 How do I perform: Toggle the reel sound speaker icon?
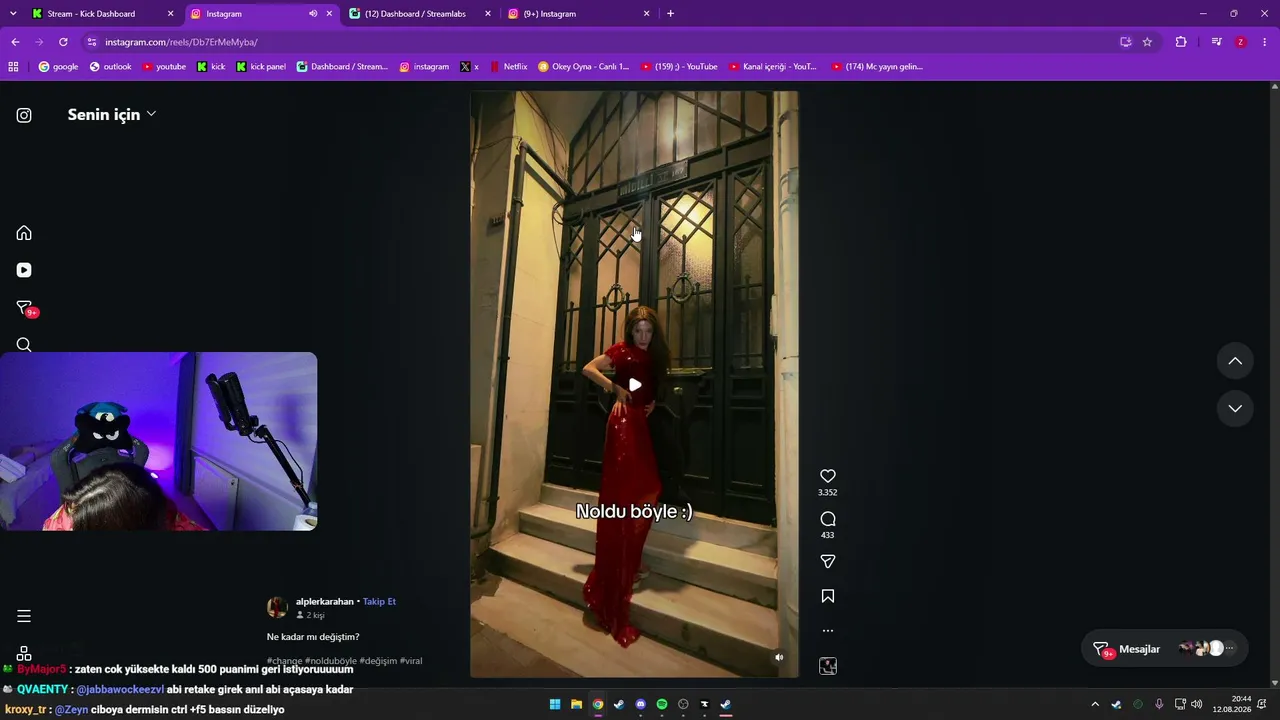coord(779,657)
